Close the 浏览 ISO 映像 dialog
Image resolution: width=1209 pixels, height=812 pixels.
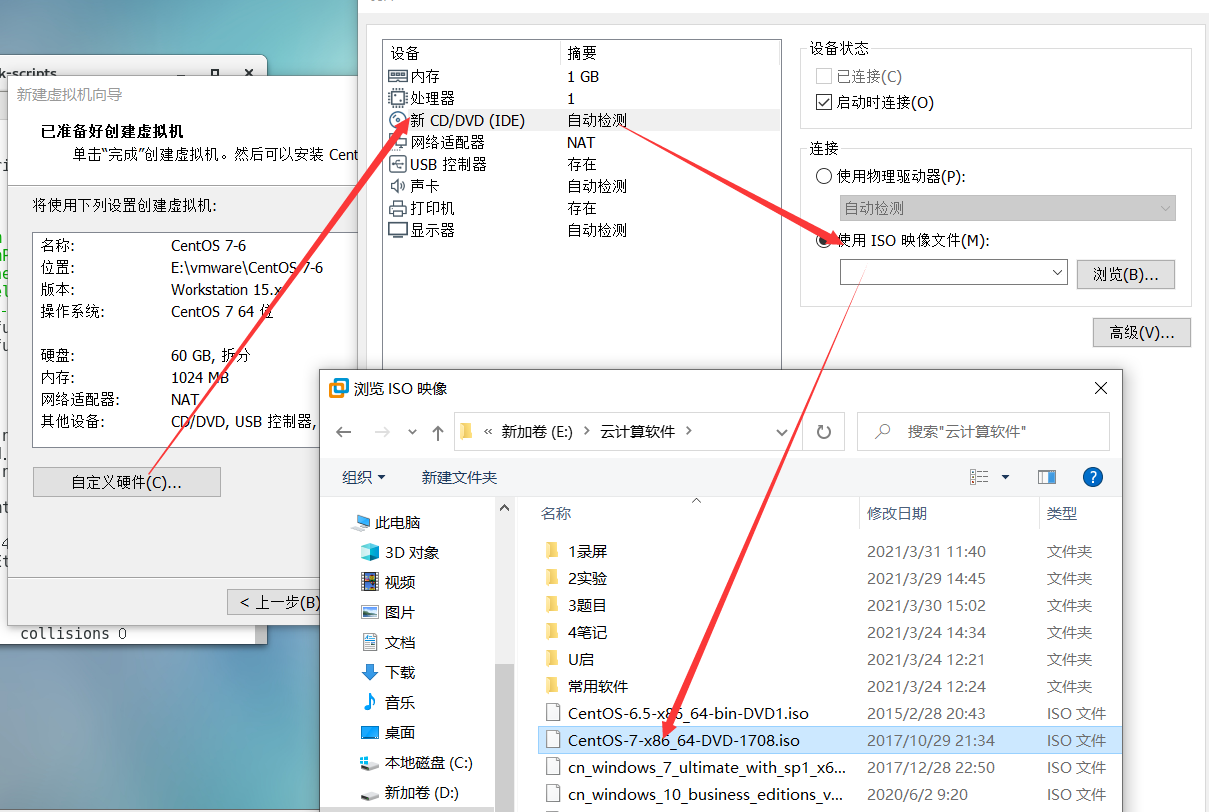point(1101,388)
